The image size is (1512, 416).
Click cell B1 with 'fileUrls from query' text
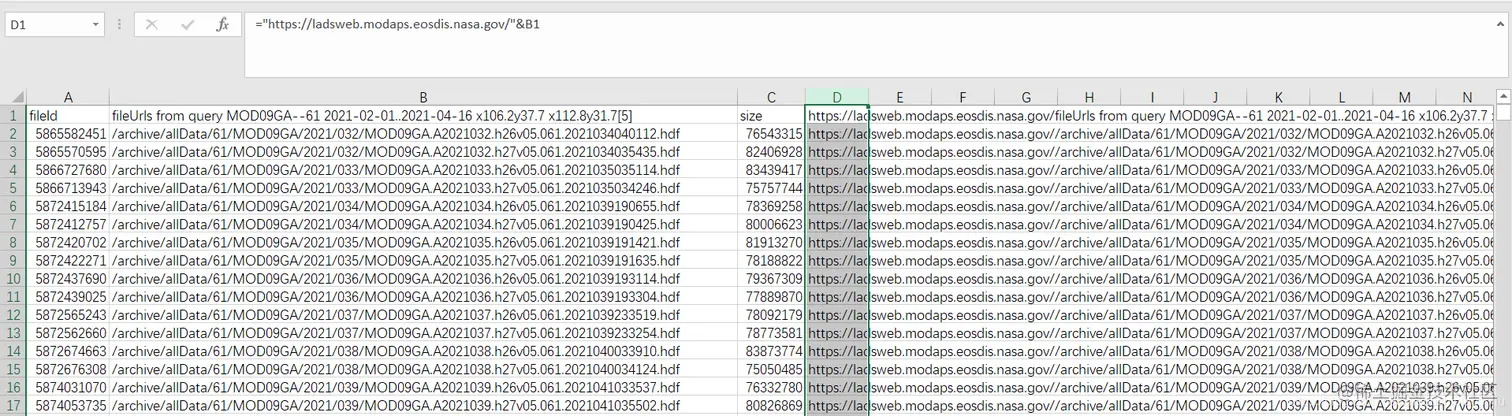click(423, 116)
